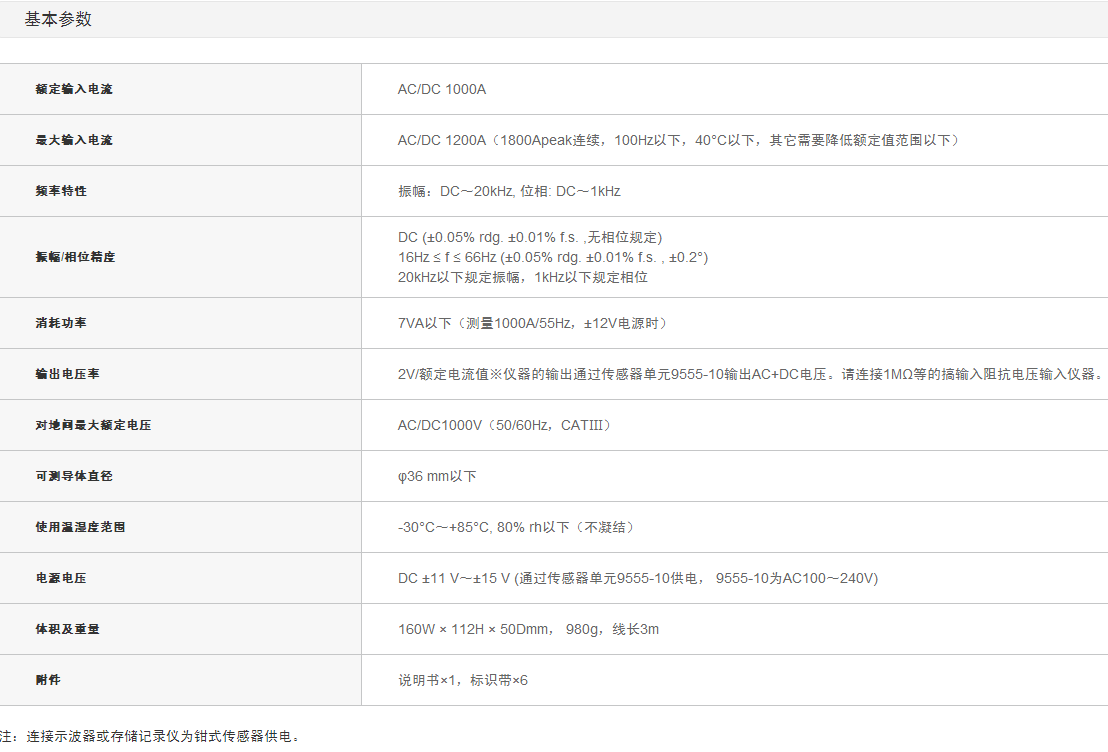1108x752 pixels.
Task: Click the φ36 mm以下 diameter value
Action: [437, 476]
